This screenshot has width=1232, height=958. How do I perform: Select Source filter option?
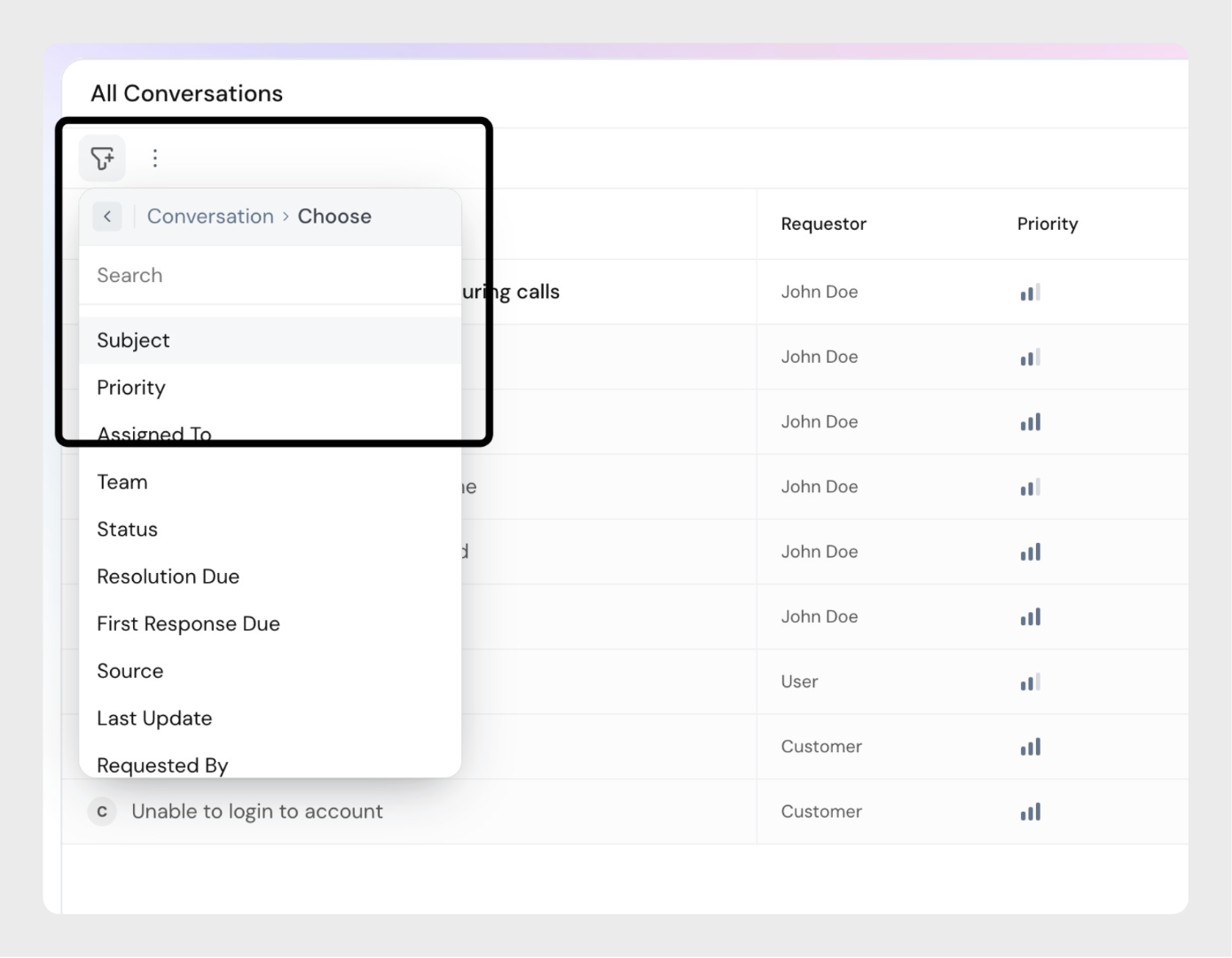130,671
